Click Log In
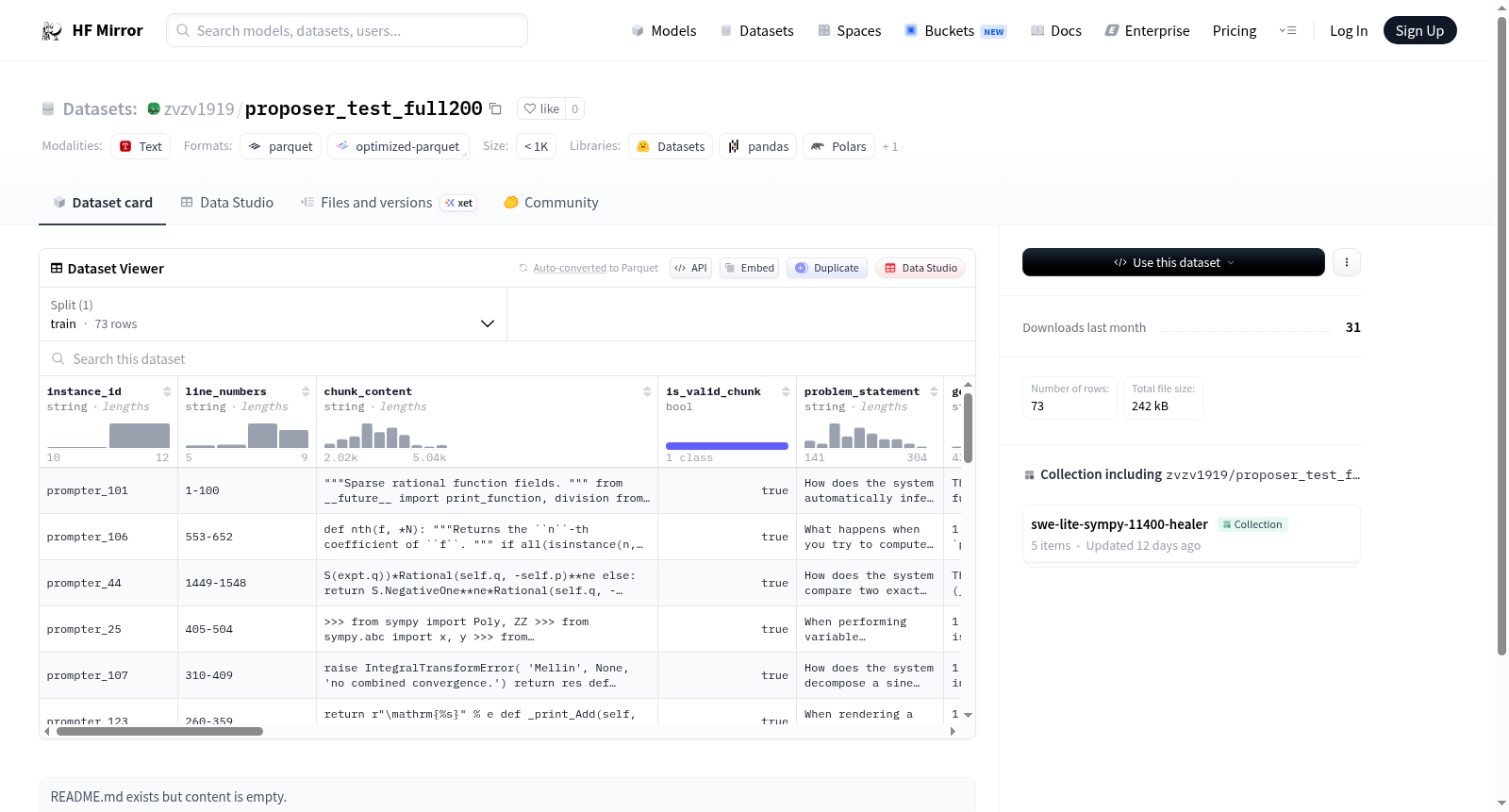Screen dimensions: 1509x812 [1349, 30]
